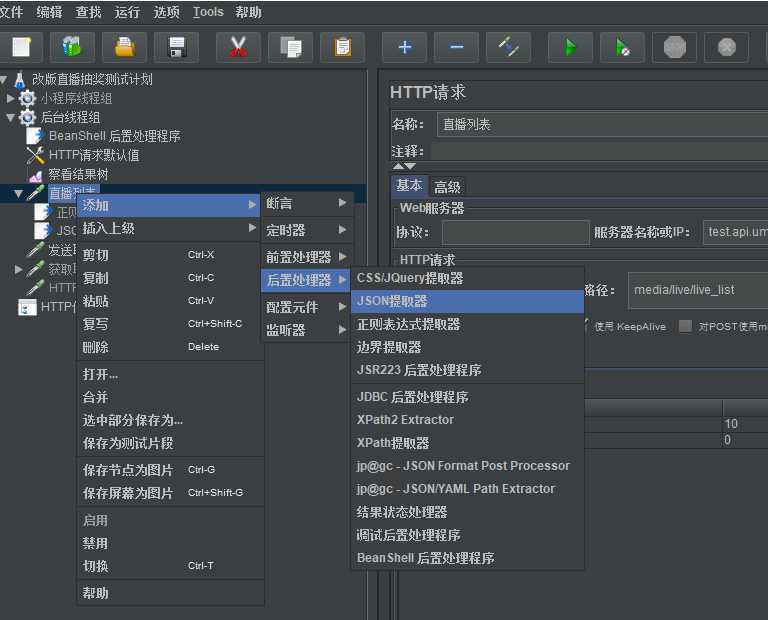Image resolution: width=768 pixels, height=620 pixels.
Task: Choose 正则表达式提取器 menu entry
Action: 468,324
